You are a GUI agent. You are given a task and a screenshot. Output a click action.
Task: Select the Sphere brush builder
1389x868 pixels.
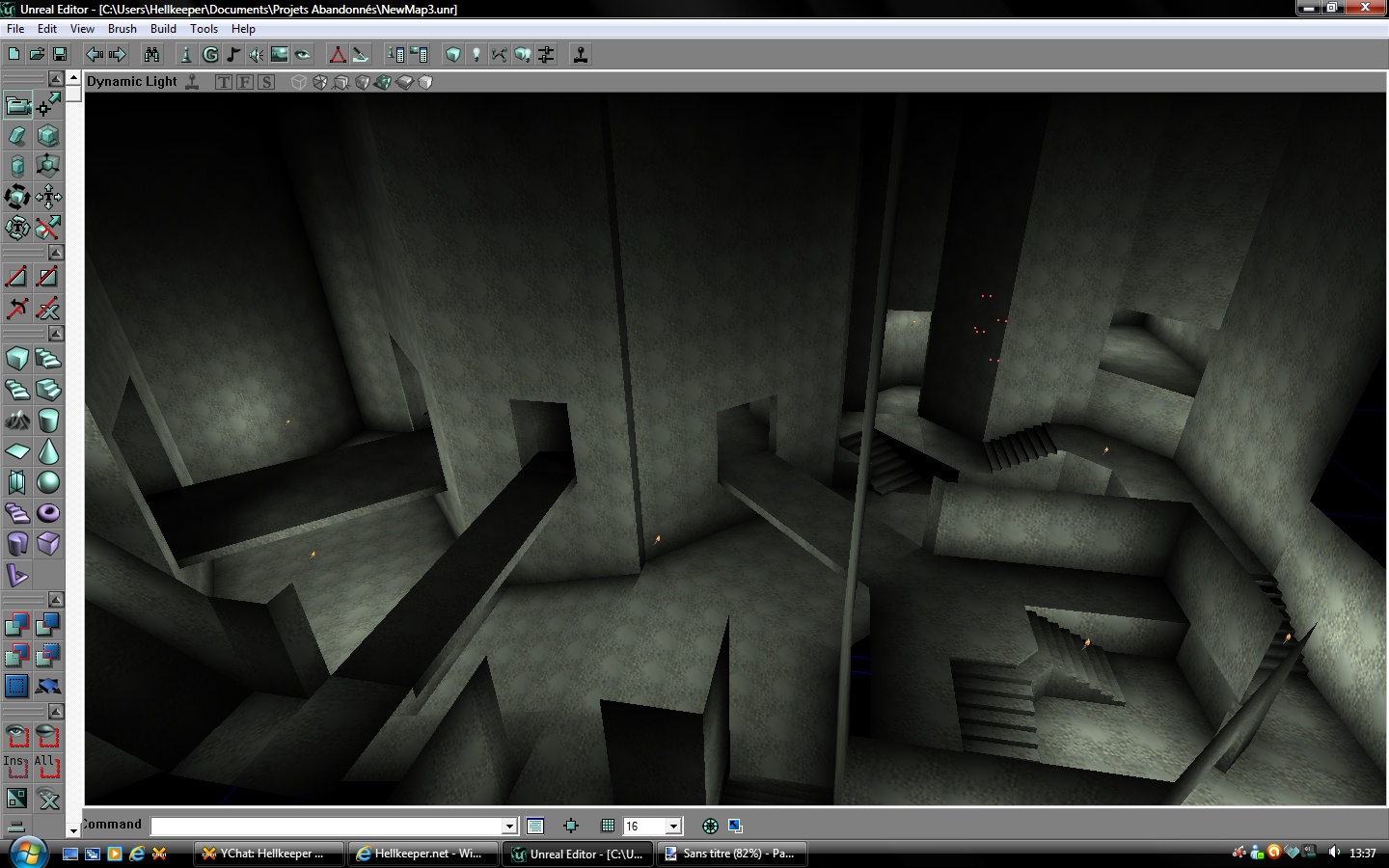pos(48,482)
